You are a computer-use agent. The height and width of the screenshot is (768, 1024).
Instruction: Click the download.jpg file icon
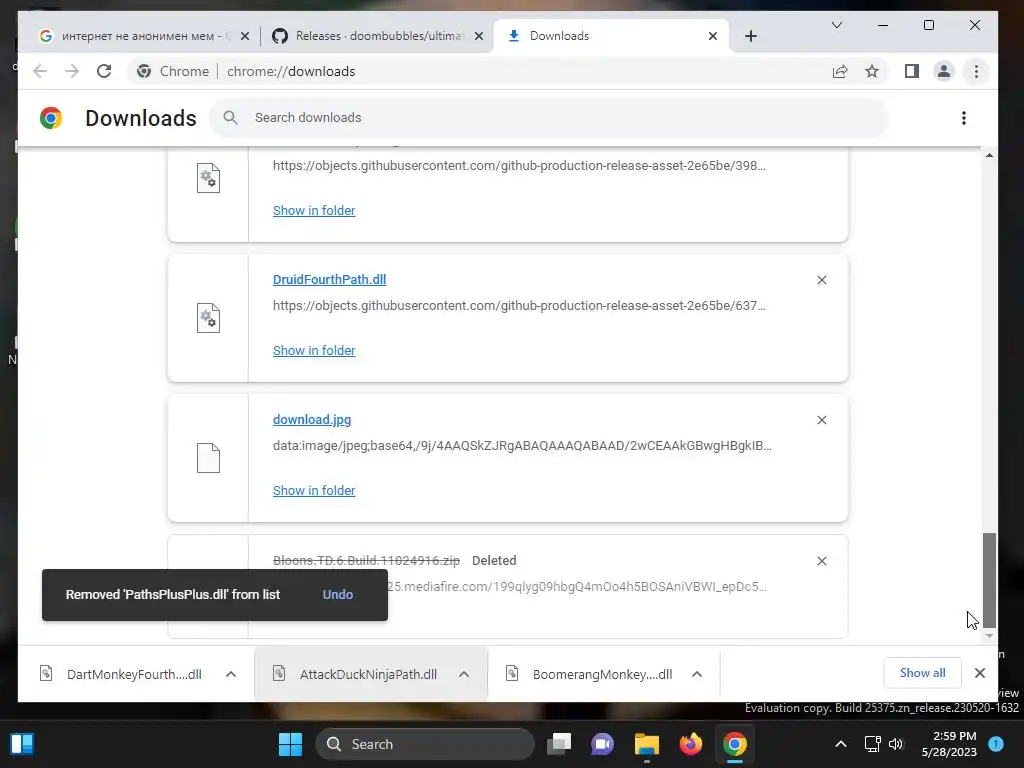pyautogui.click(x=208, y=458)
